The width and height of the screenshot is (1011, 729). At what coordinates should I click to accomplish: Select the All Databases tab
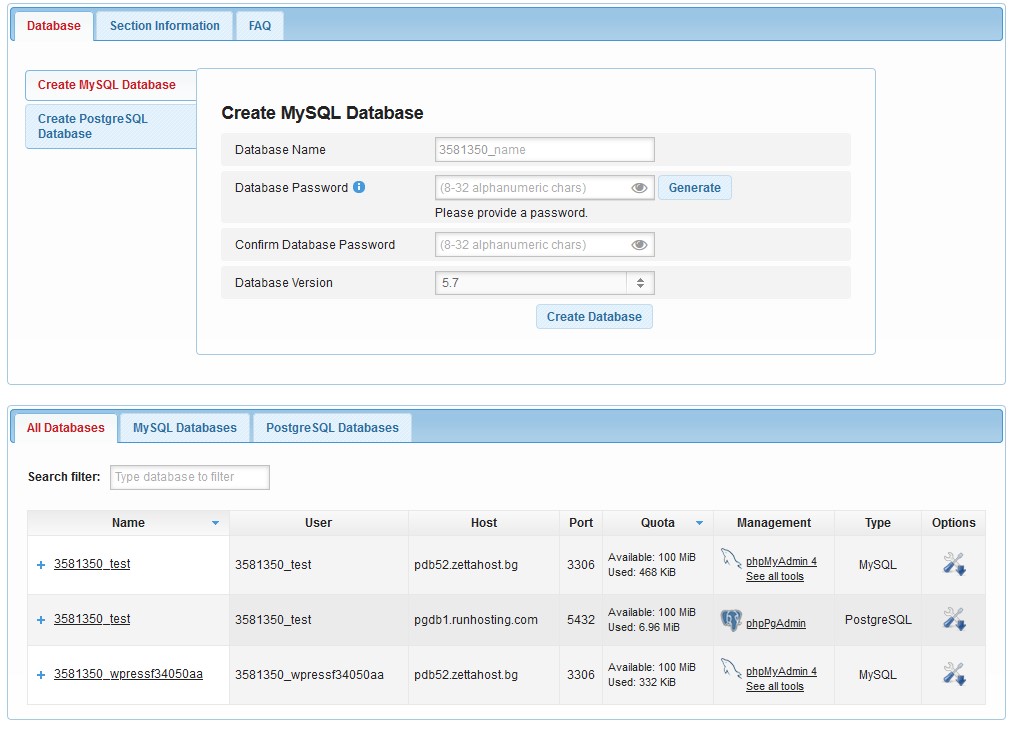click(65, 428)
